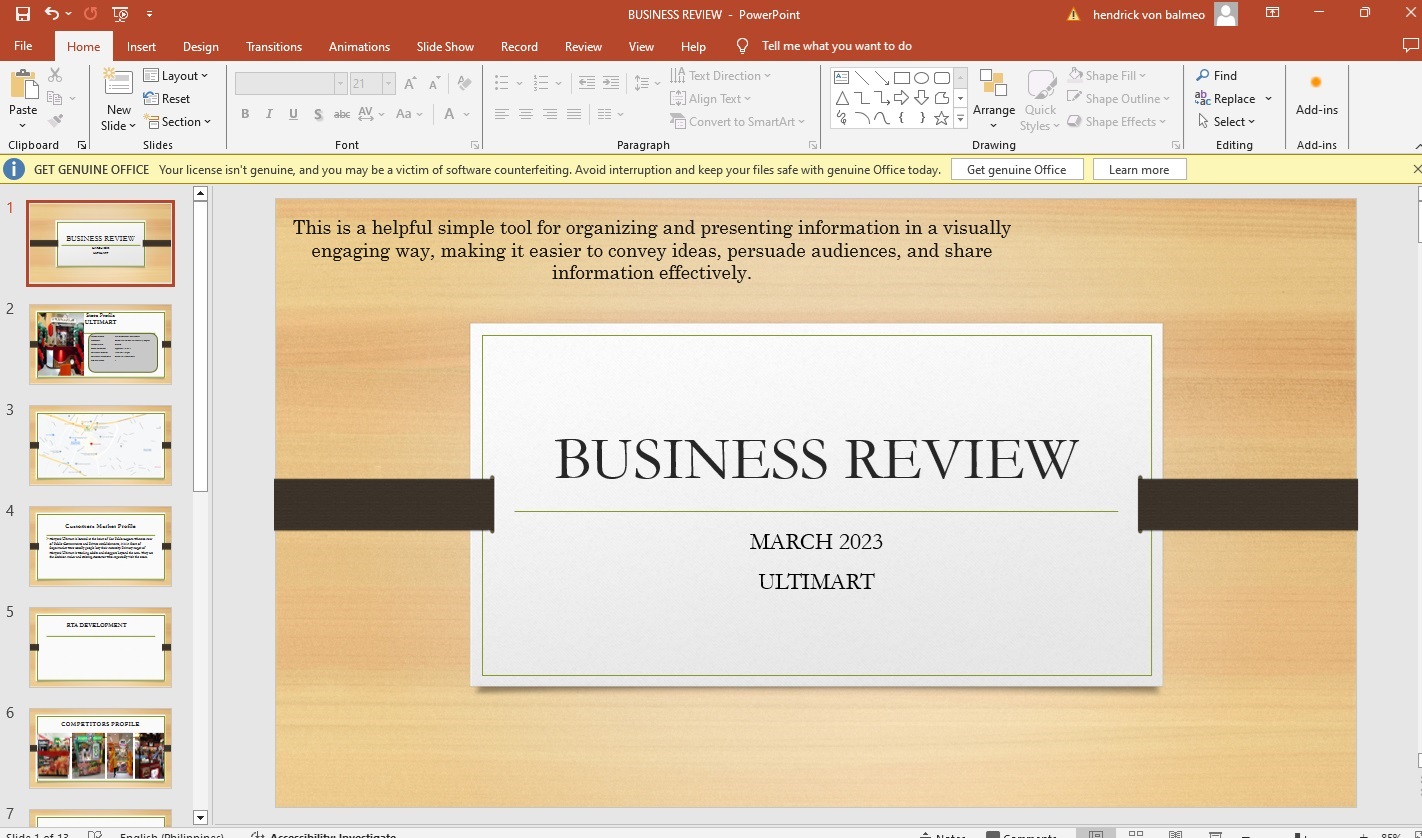The height and width of the screenshot is (838, 1422).
Task: Toggle Italic formatting
Action: [269, 114]
